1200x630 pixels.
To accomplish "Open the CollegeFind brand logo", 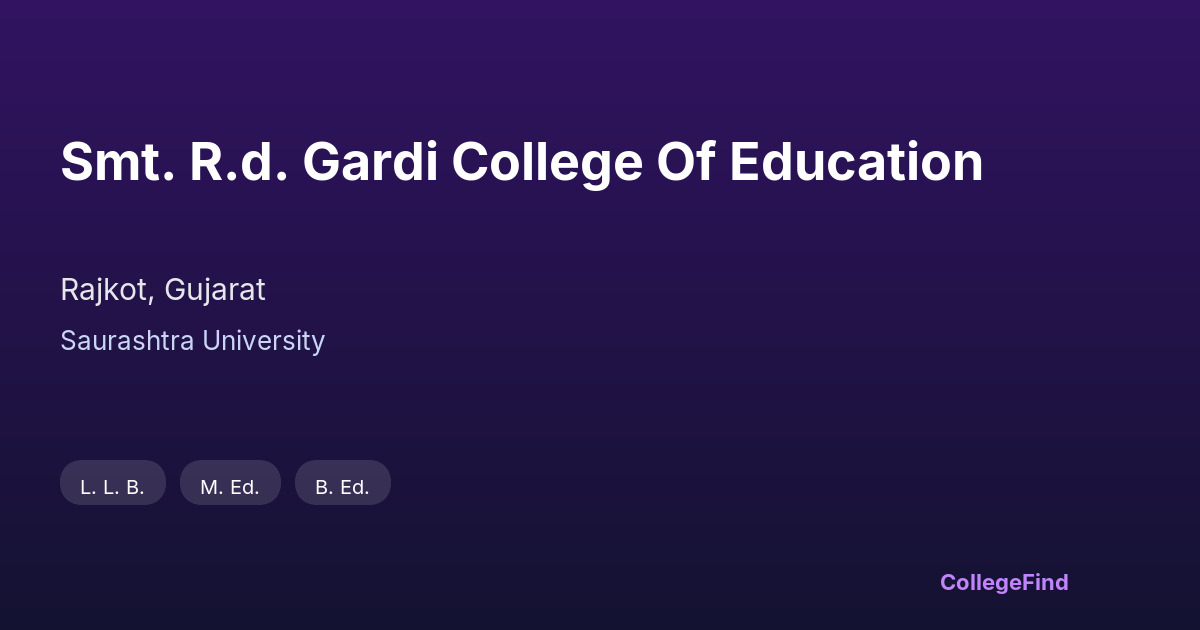I will pyautogui.click(x=1004, y=582).
